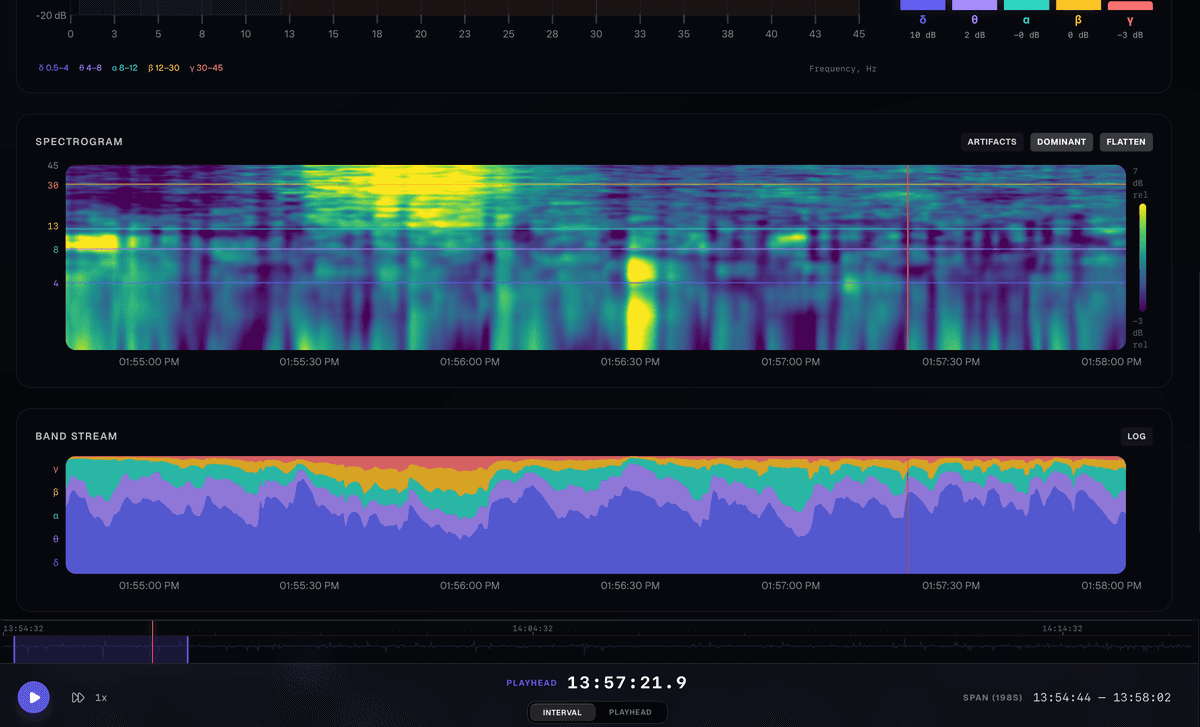Select the γ 30–45 legend entry
1200x727 pixels.
point(207,69)
